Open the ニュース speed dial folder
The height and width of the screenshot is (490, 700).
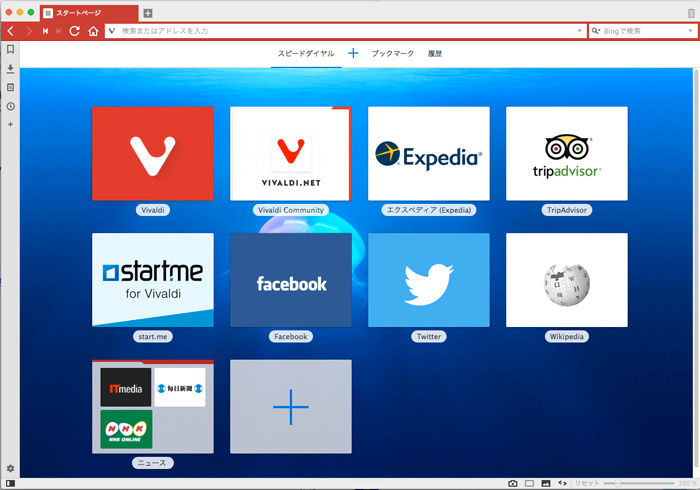pyautogui.click(x=153, y=407)
